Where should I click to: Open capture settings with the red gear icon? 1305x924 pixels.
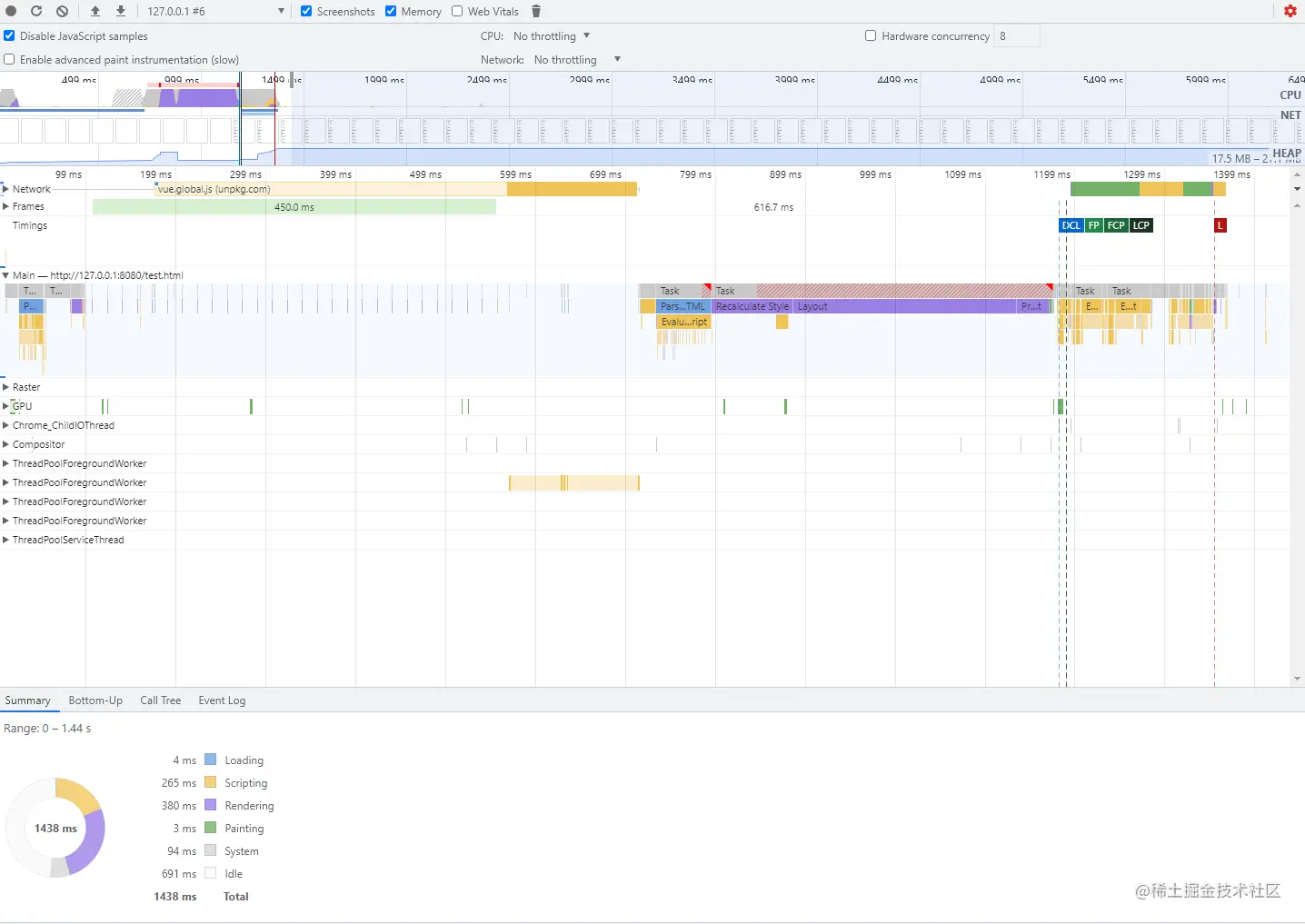[1290, 11]
